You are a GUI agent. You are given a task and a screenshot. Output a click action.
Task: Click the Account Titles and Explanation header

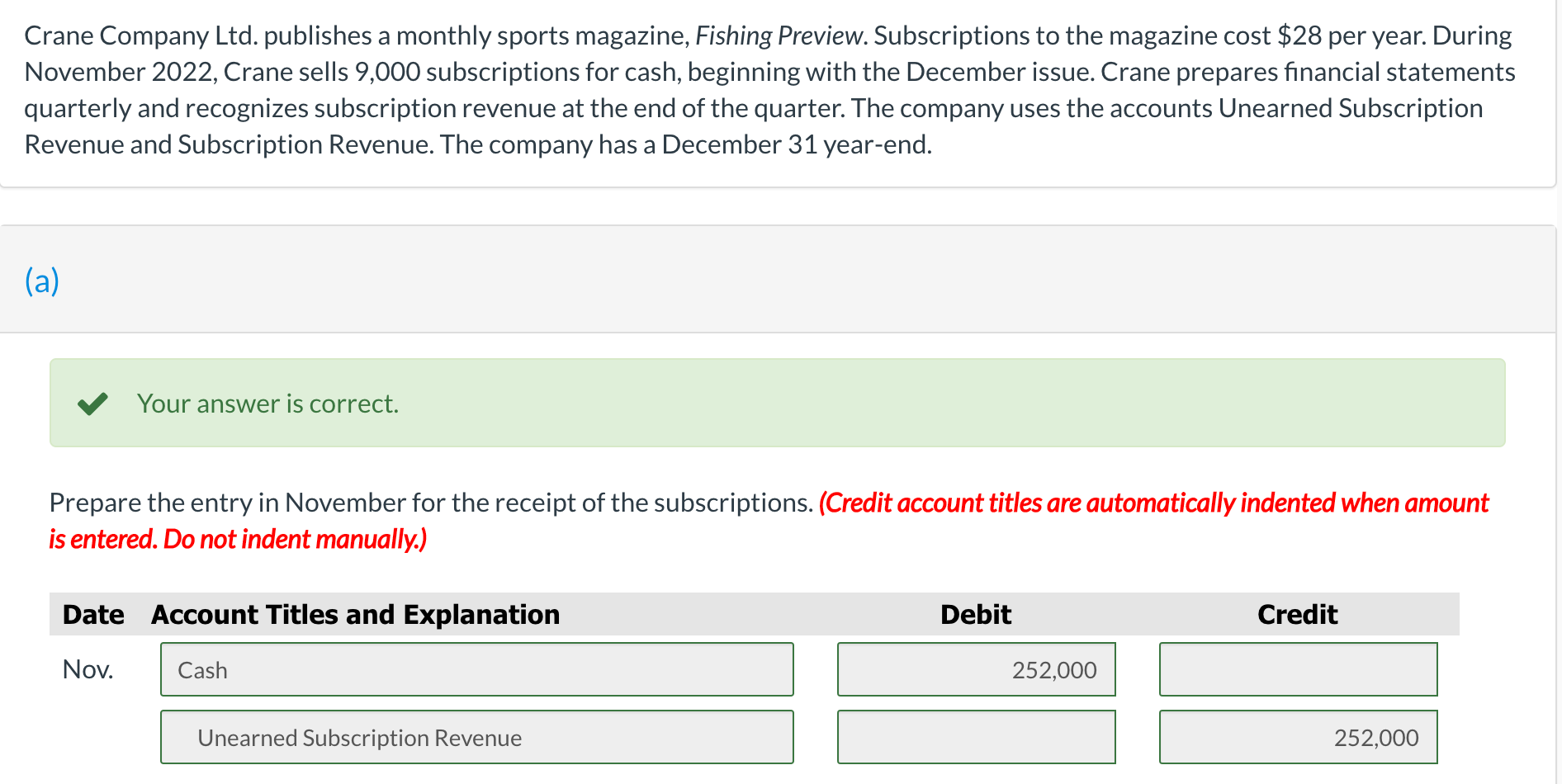point(355,614)
